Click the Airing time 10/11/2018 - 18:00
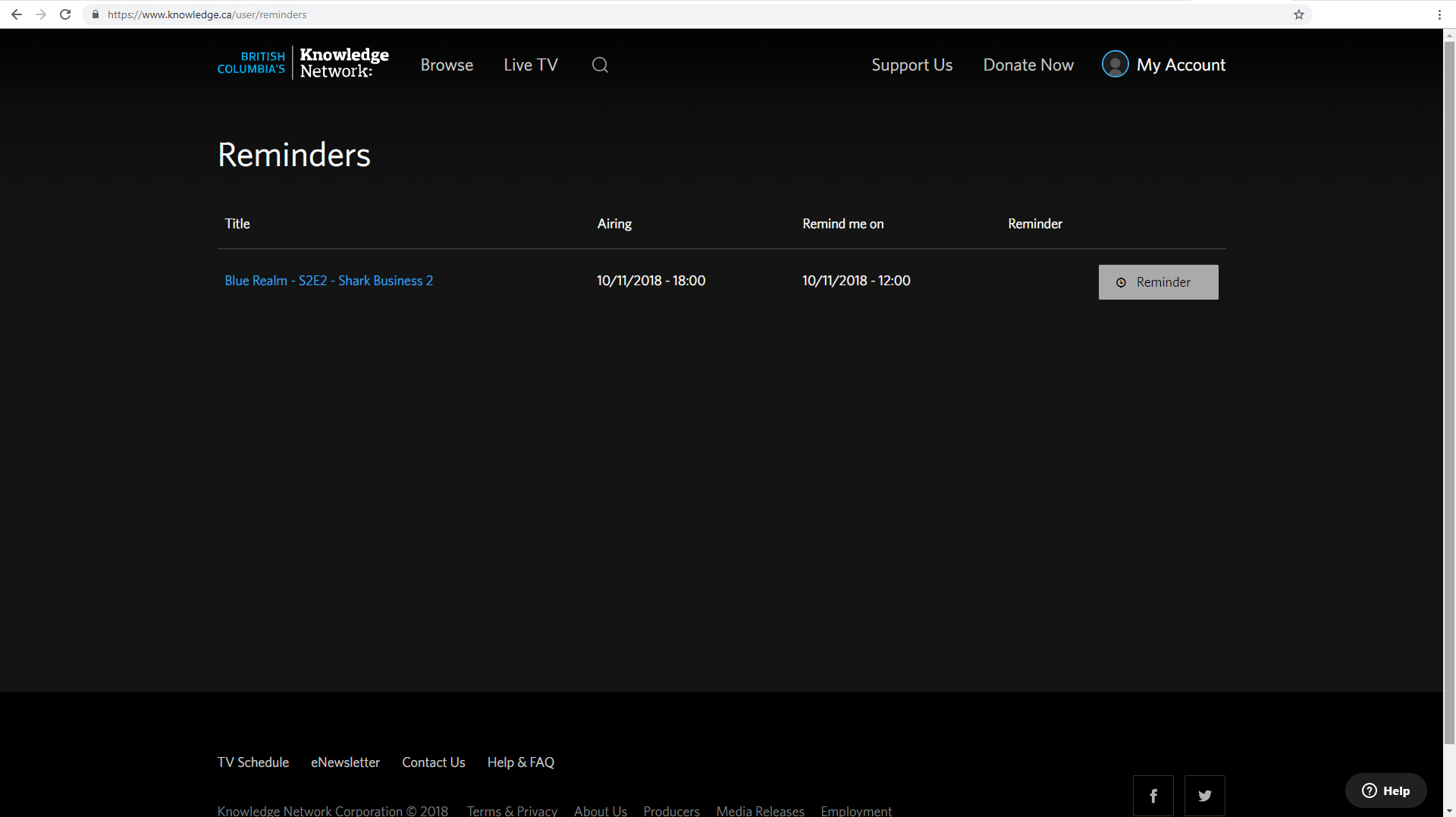The height and width of the screenshot is (817, 1456). pos(651,281)
